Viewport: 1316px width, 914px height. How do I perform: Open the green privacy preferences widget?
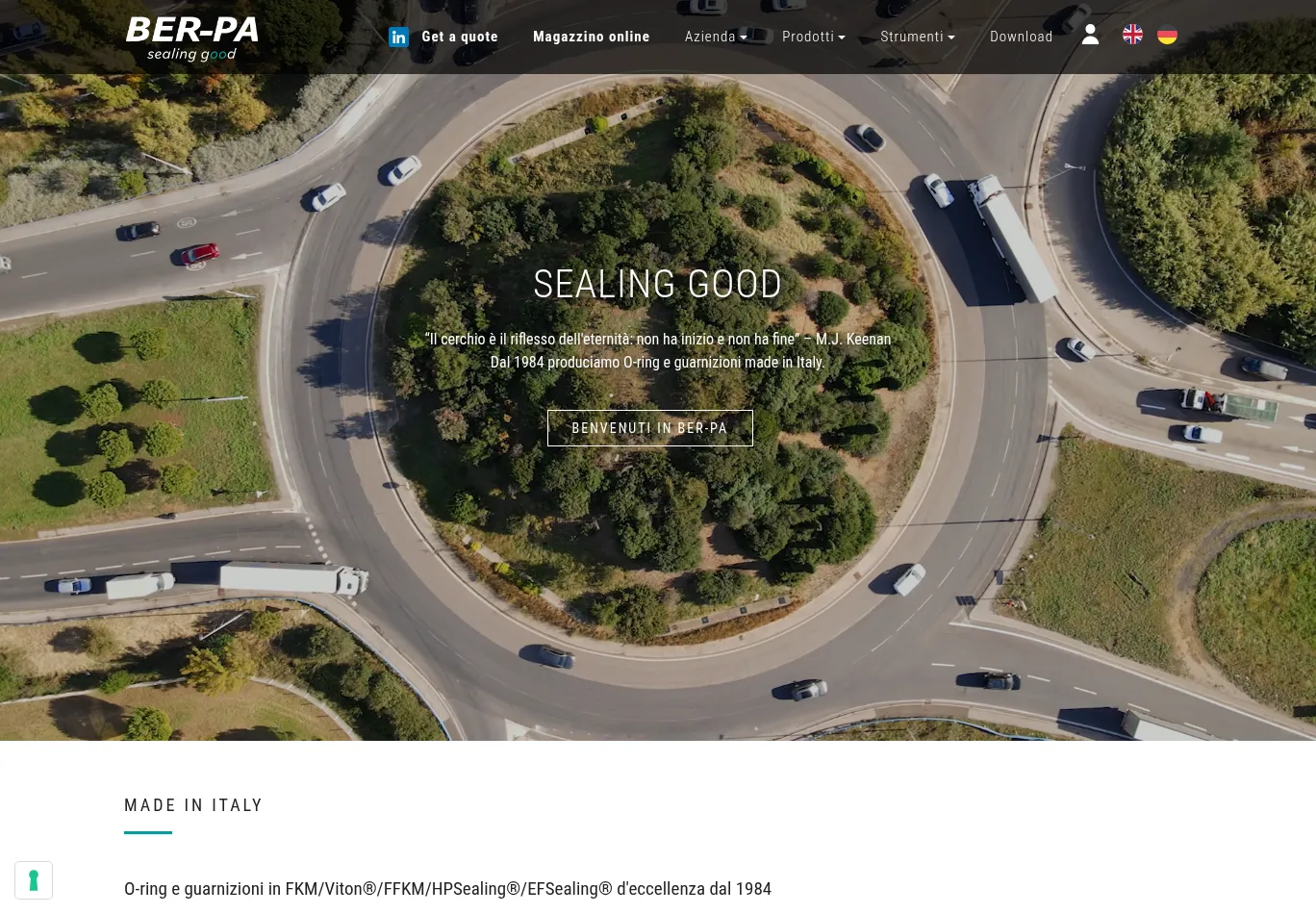[34, 880]
